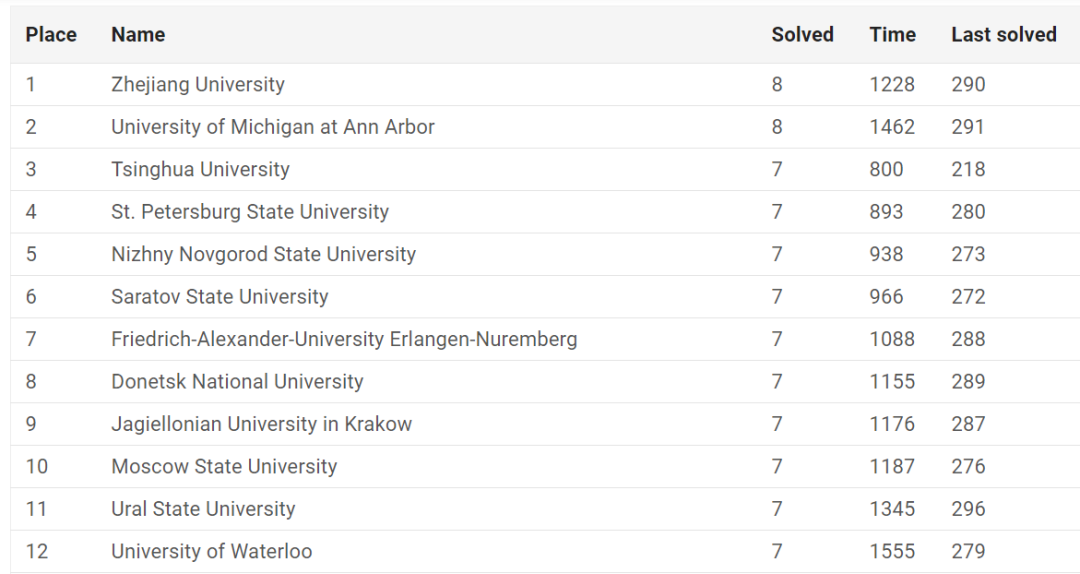This screenshot has height=574, width=1080.
Task: Click the Name column header
Action: click(x=138, y=34)
